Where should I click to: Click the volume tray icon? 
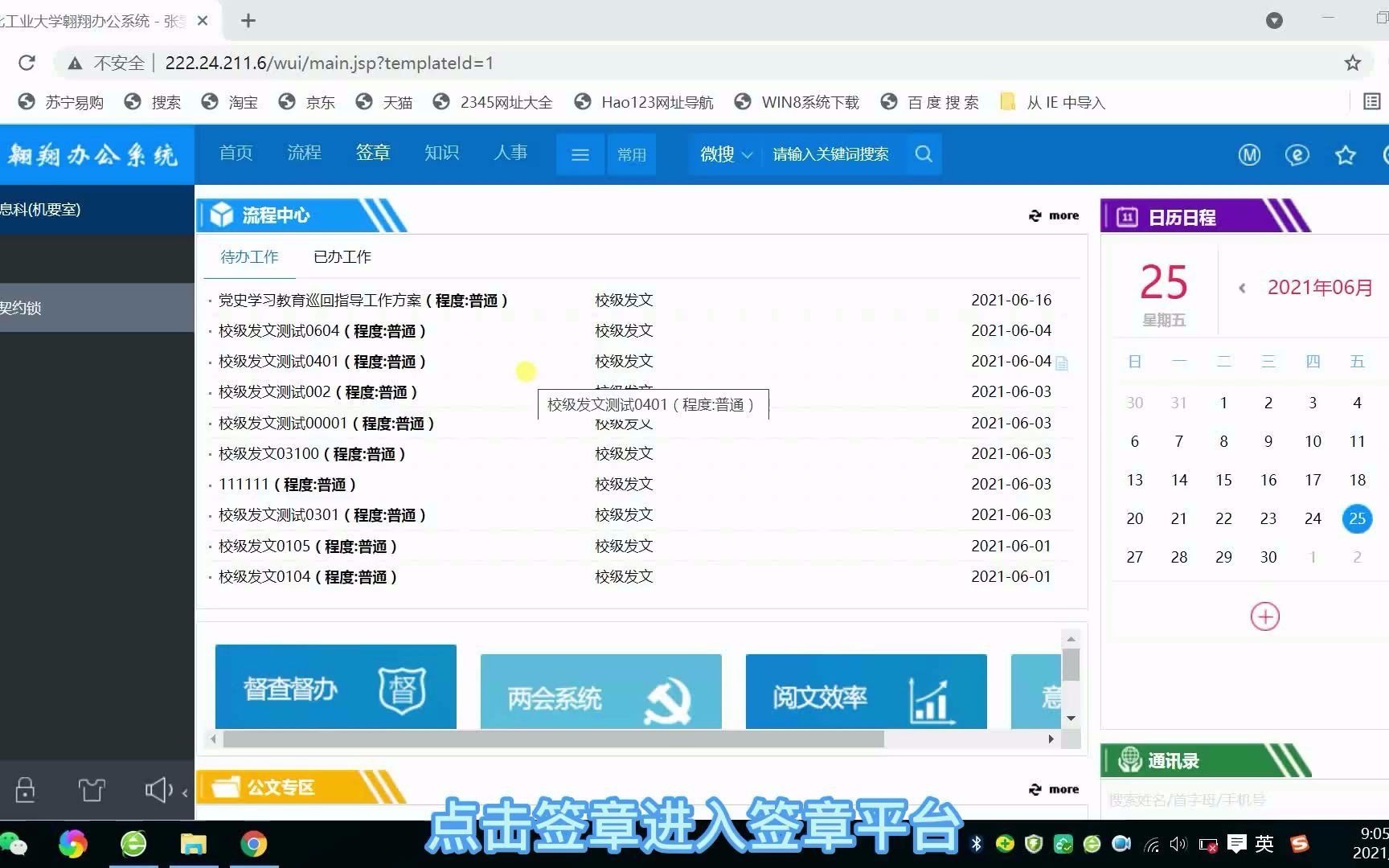(x=1178, y=844)
